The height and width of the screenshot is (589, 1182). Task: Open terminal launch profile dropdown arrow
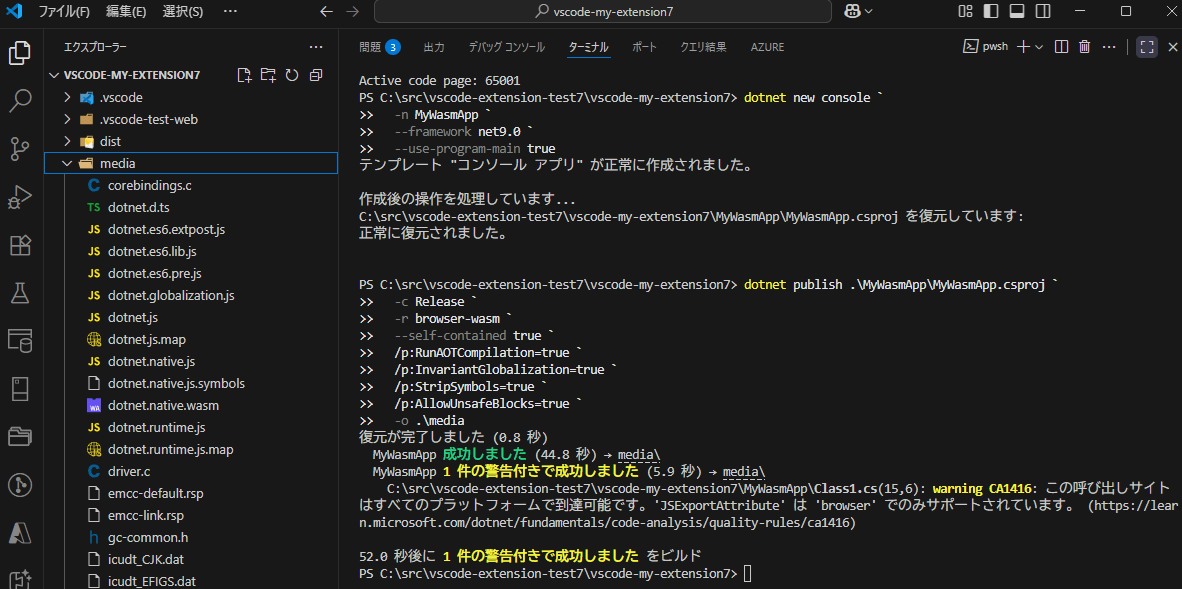[1039, 47]
